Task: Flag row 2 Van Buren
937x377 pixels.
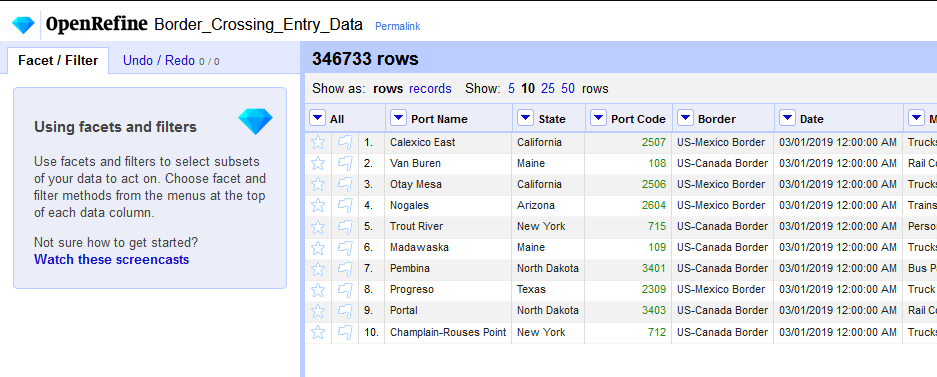Action: [345, 163]
